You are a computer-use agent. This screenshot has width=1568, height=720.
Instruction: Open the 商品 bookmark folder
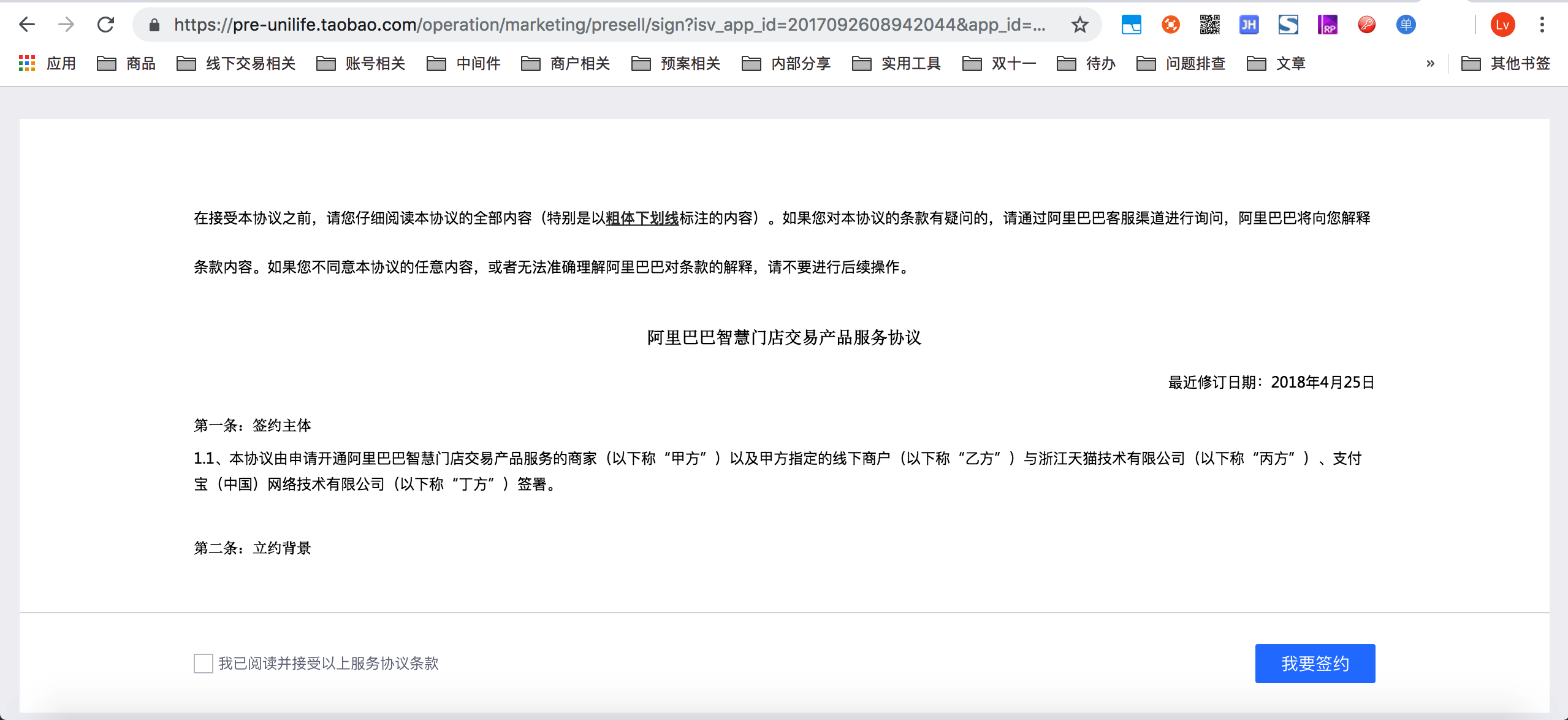click(x=126, y=63)
